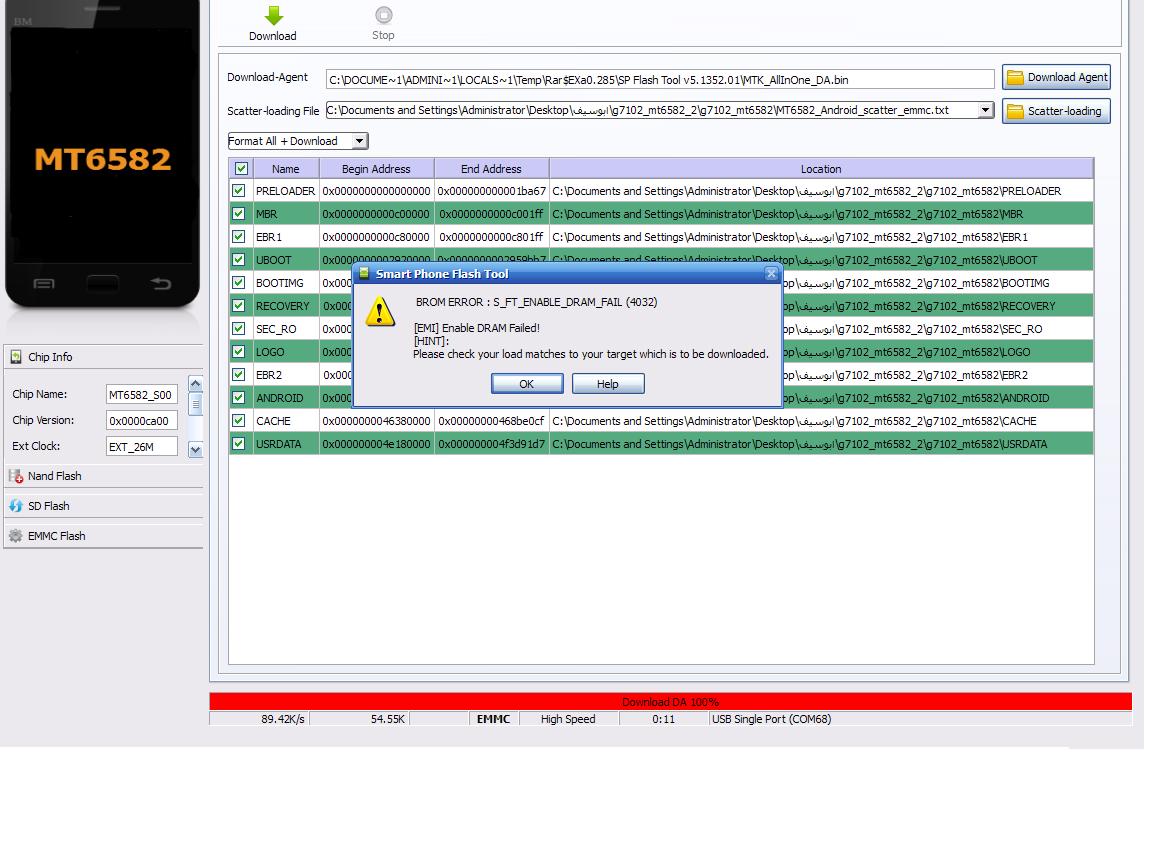Click the Stop circle icon

tap(384, 15)
